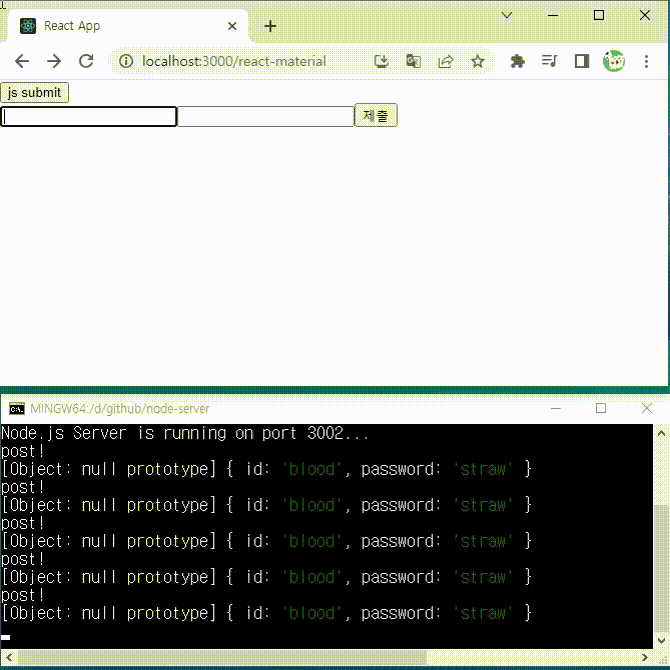Open the MINGW64 terminal window icon menu
Image resolution: width=670 pixels, height=670 pixels.
pyautogui.click(x=17, y=409)
